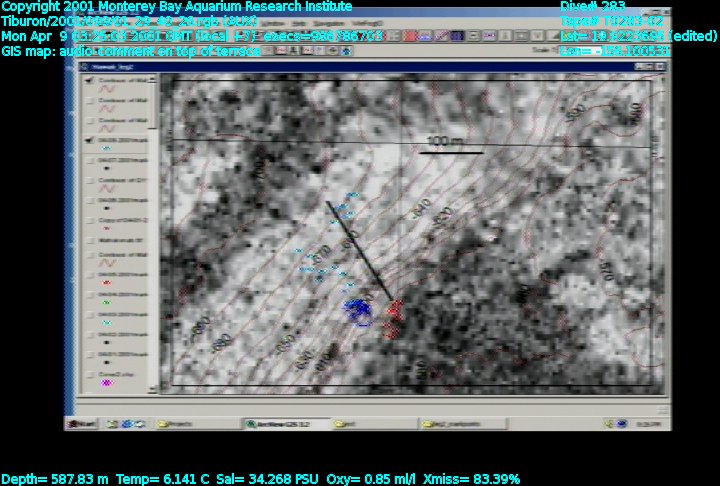Screen dimensions: 720x486
Task: Click the Start button on the taskbar
Action: [83, 423]
